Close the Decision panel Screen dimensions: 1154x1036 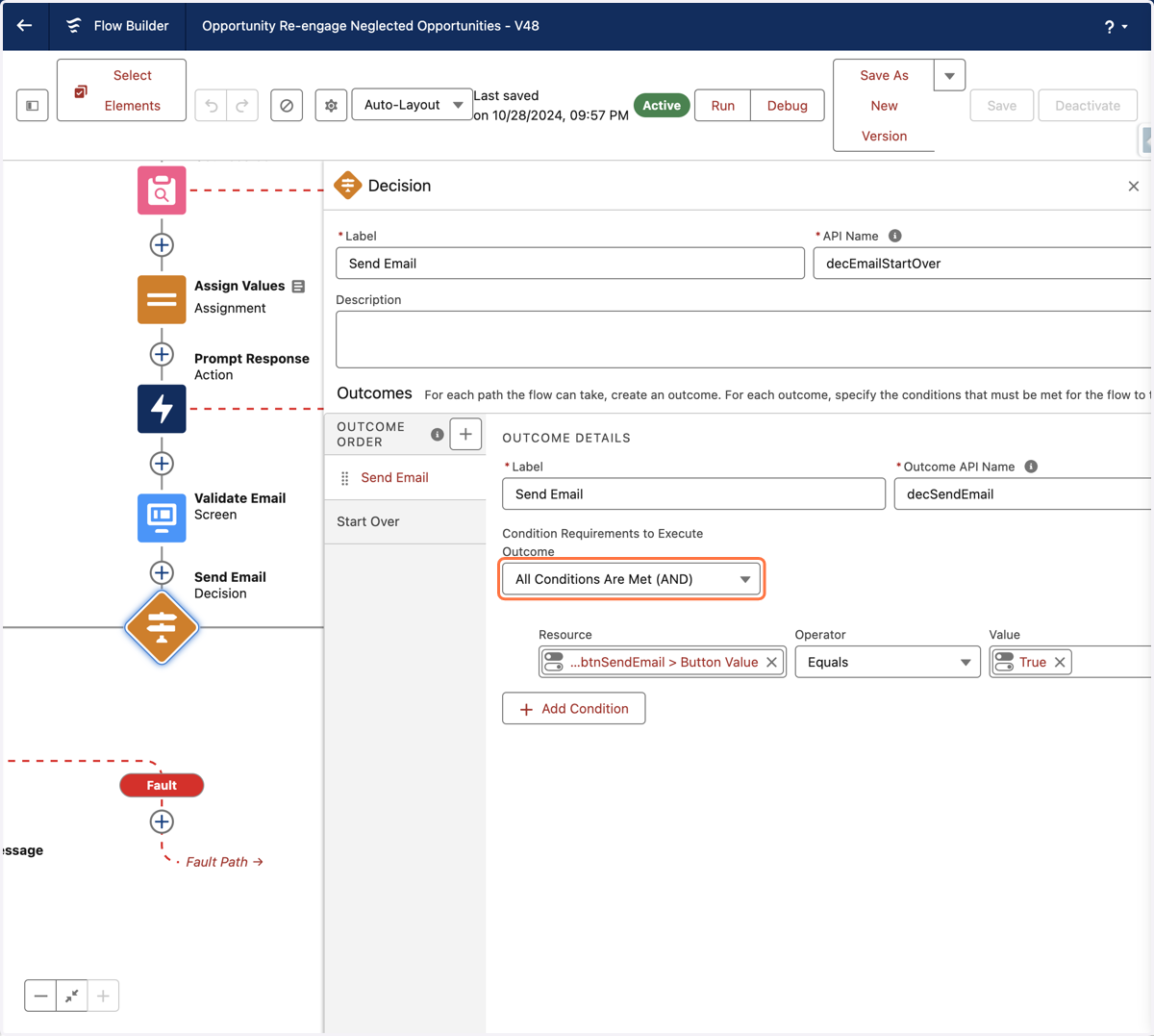(1134, 187)
